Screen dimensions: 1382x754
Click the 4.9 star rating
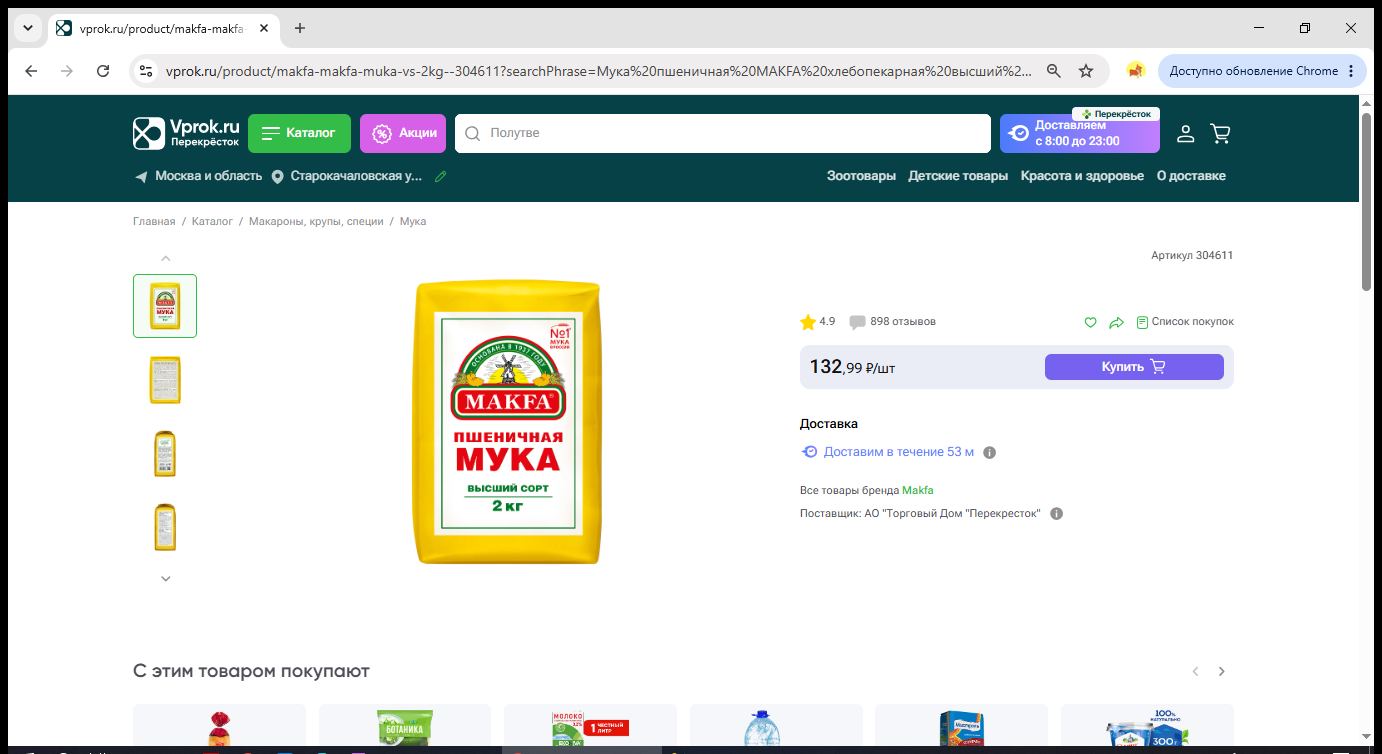(818, 322)
